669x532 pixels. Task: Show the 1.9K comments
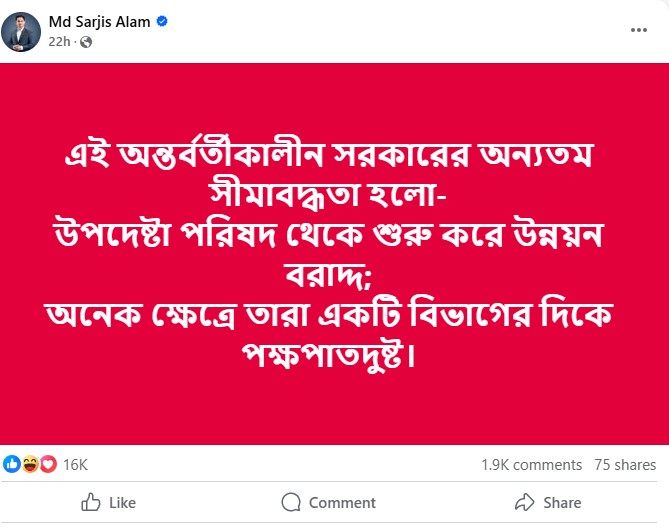[531, 465]
